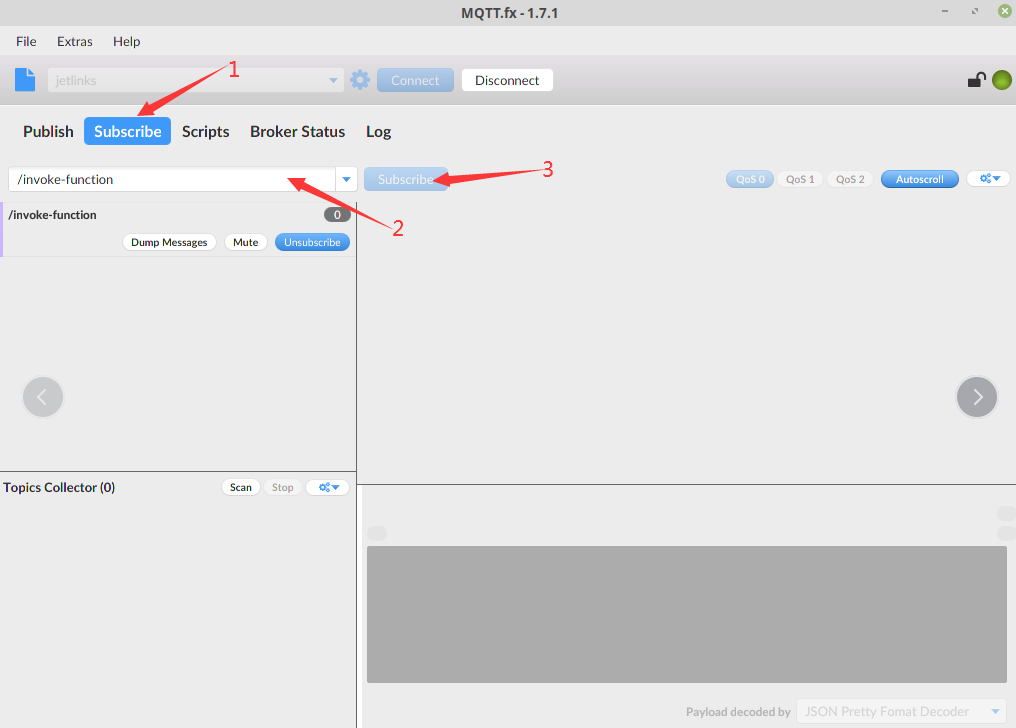The width and height of the screenshot is (1016, 728).
Task: Click the right arrow navigation circle
Action: coord(977,397)
